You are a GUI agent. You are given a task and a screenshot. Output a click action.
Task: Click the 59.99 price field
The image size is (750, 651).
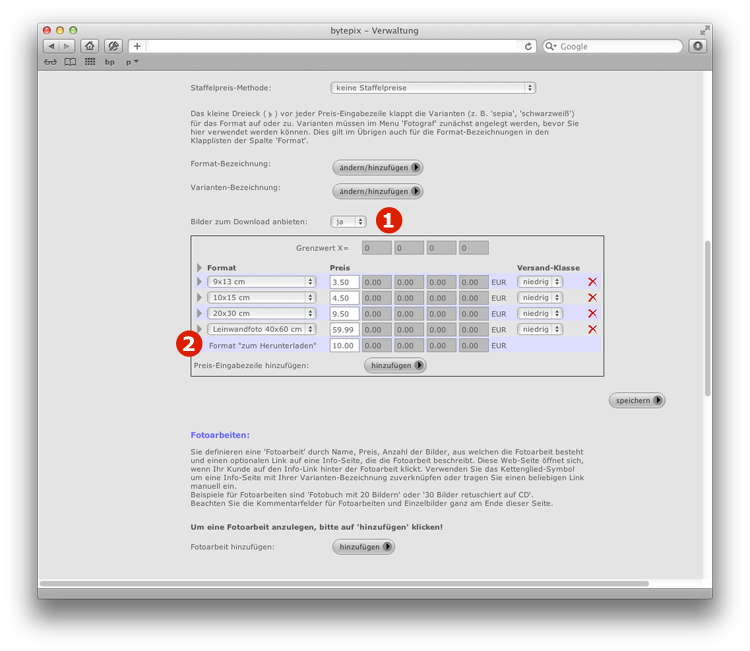[x=344, y=330]
